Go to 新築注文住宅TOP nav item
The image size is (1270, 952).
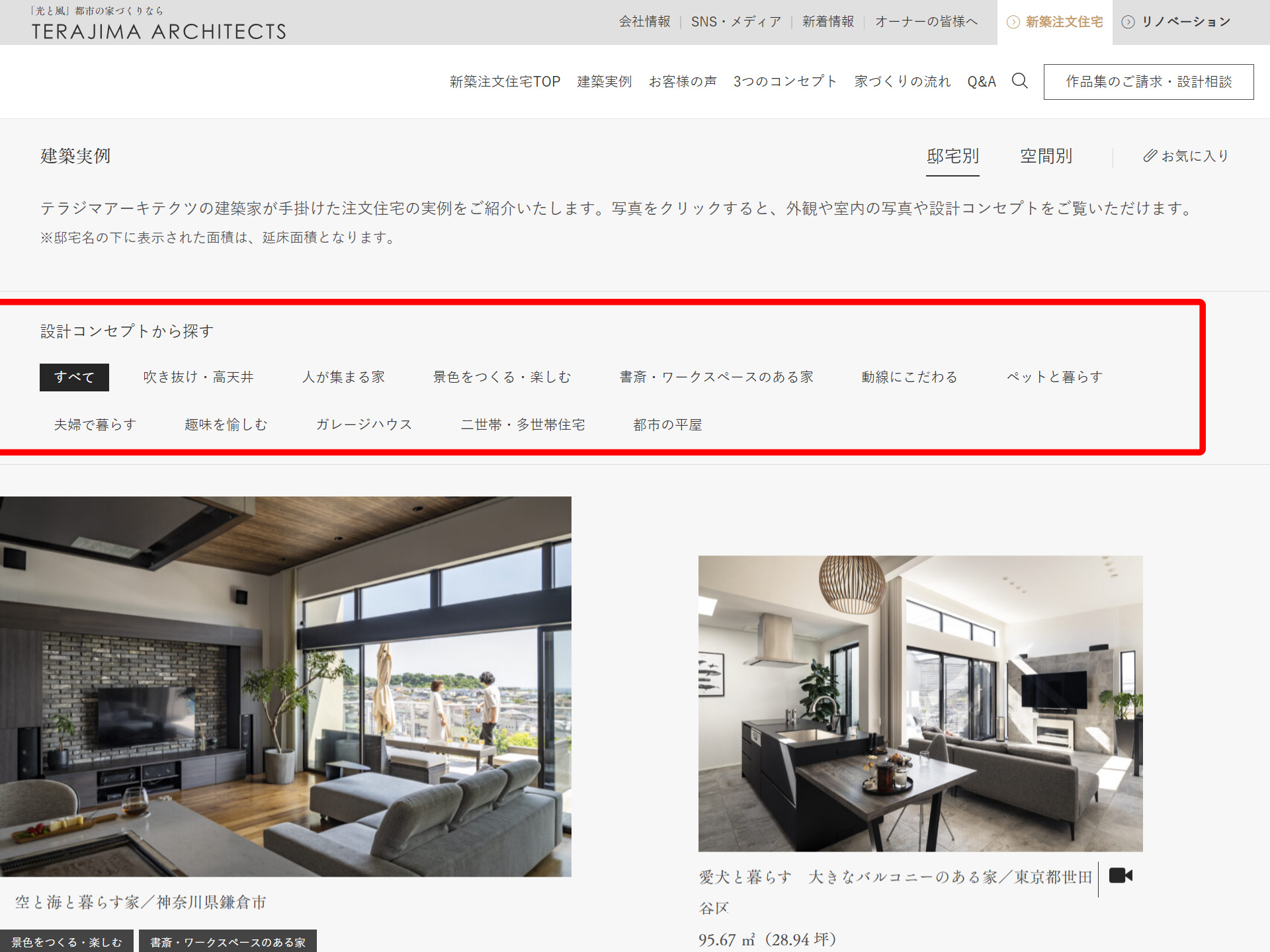[x=505, y=81]
